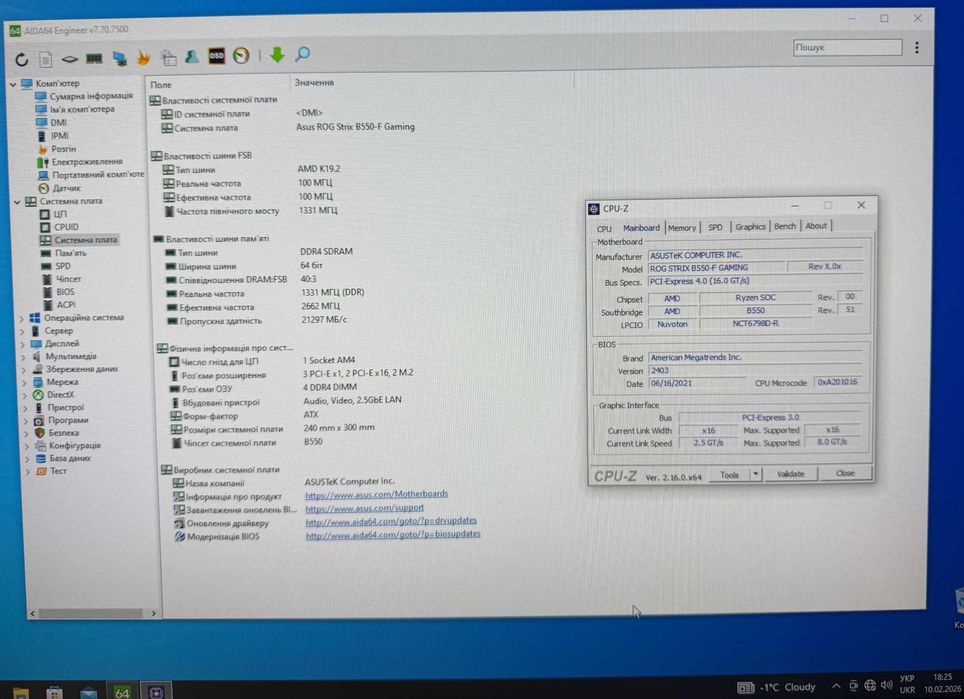This screenshot has height=699, width=964.
Task: Click the tree panel horizontal scrollbar
Action: click(91, 613)
